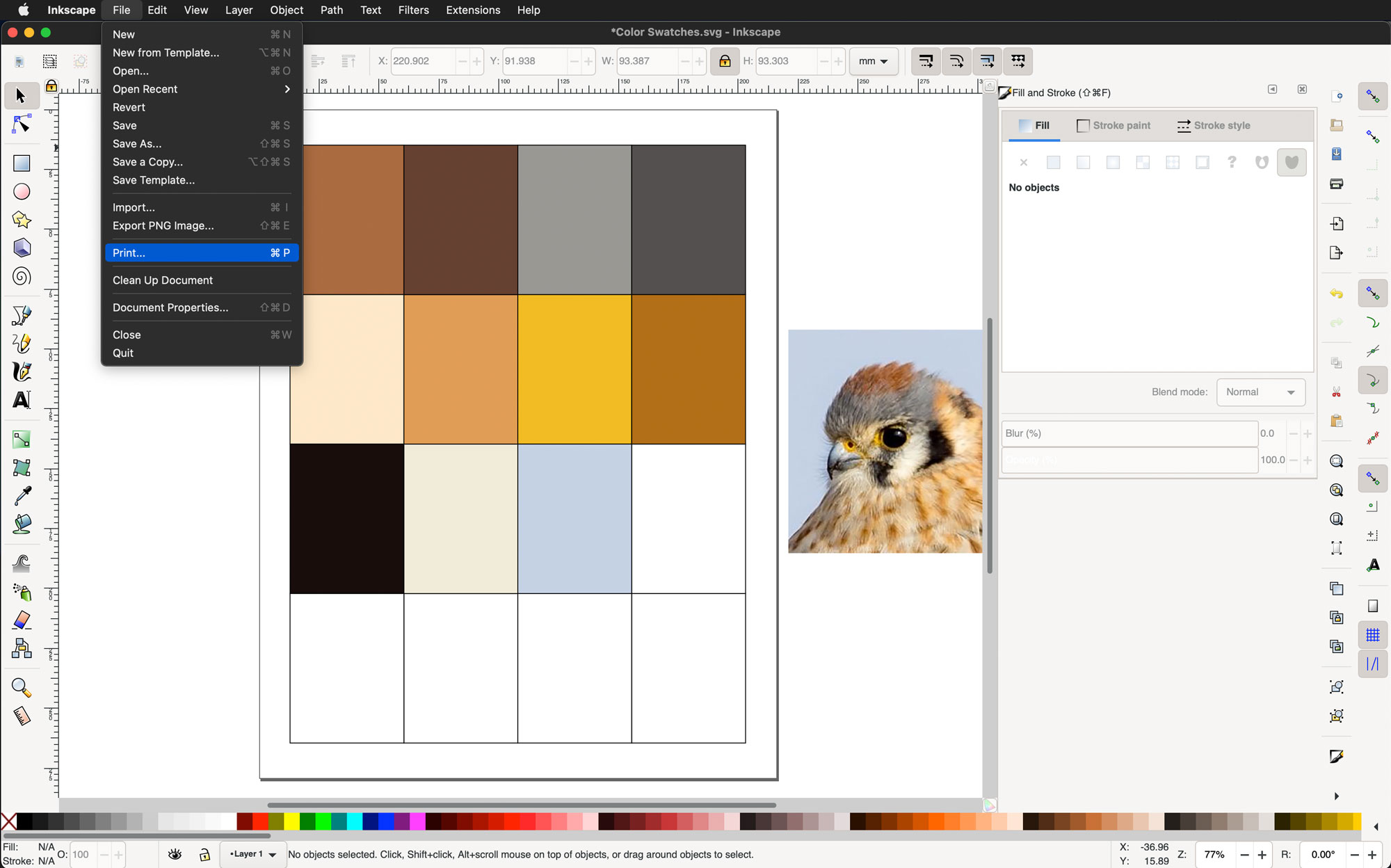Toggle the grid snapping button

point(1373,635)
